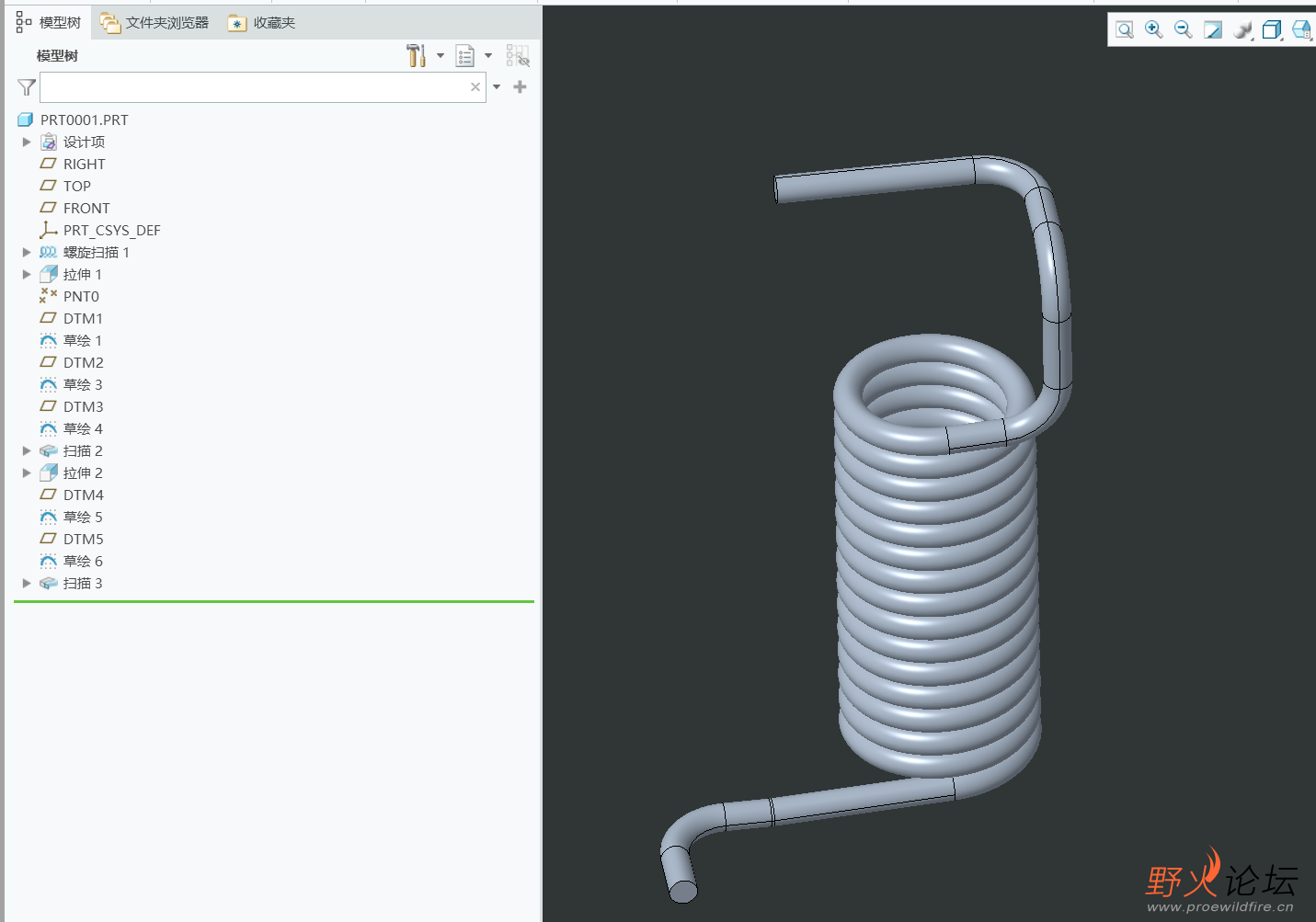1316x922 pixels.
Task: Open the display style cube icon
Action: coord(1272,29)
